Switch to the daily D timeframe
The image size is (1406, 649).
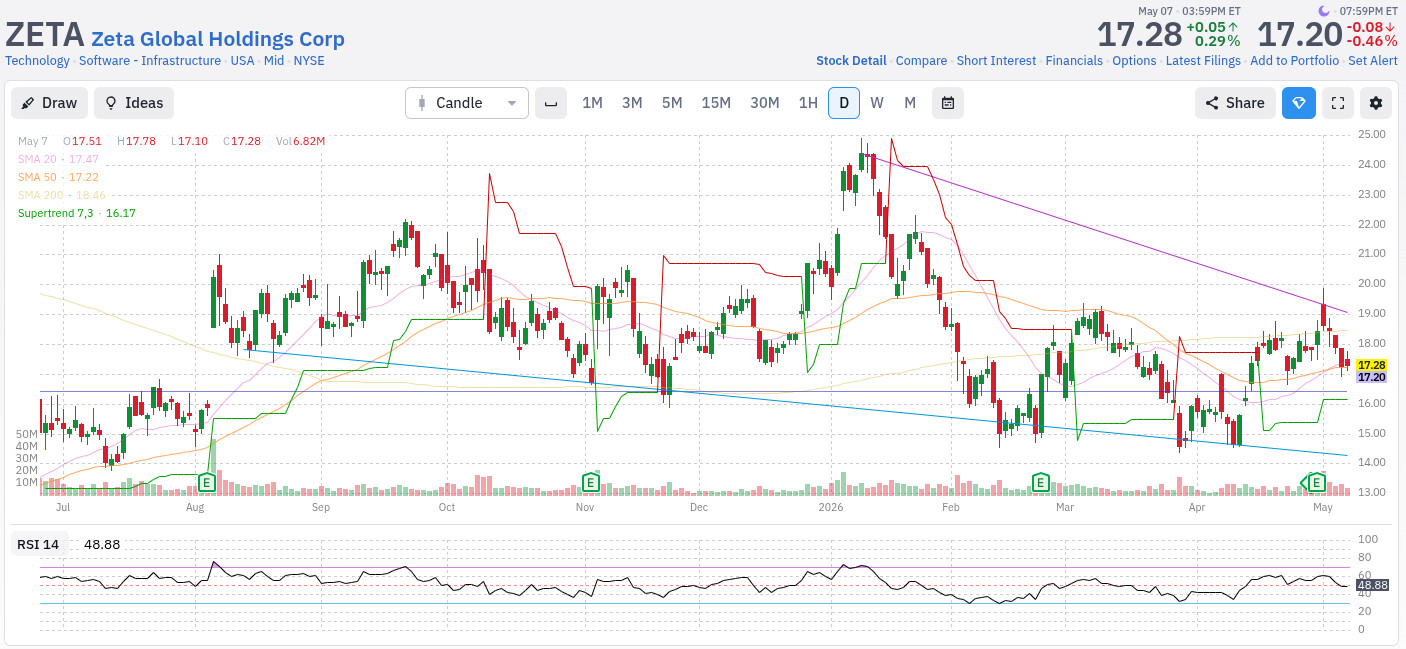click(844, 103)
